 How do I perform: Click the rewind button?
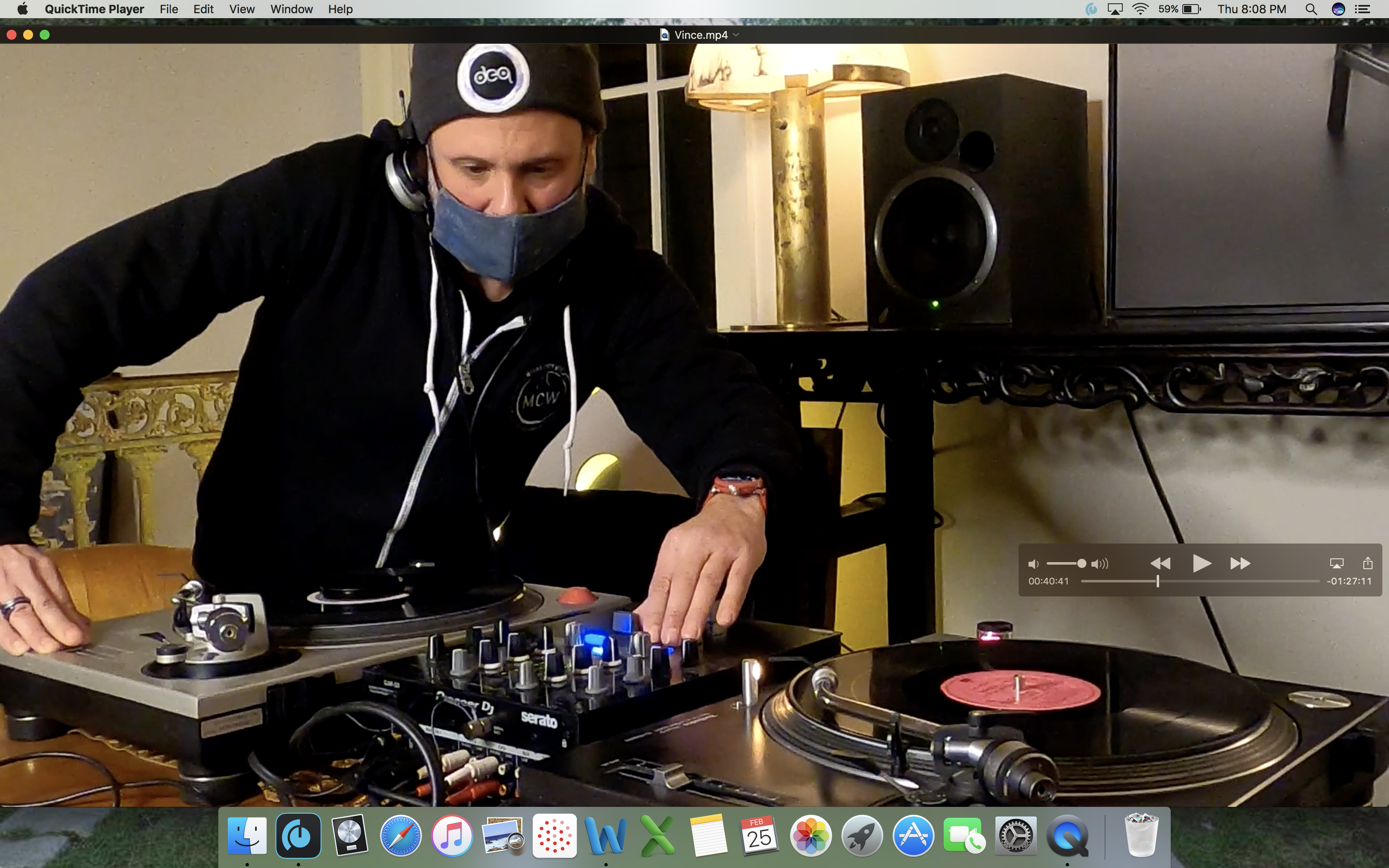pyautogui.click(x=1160, y=563)
